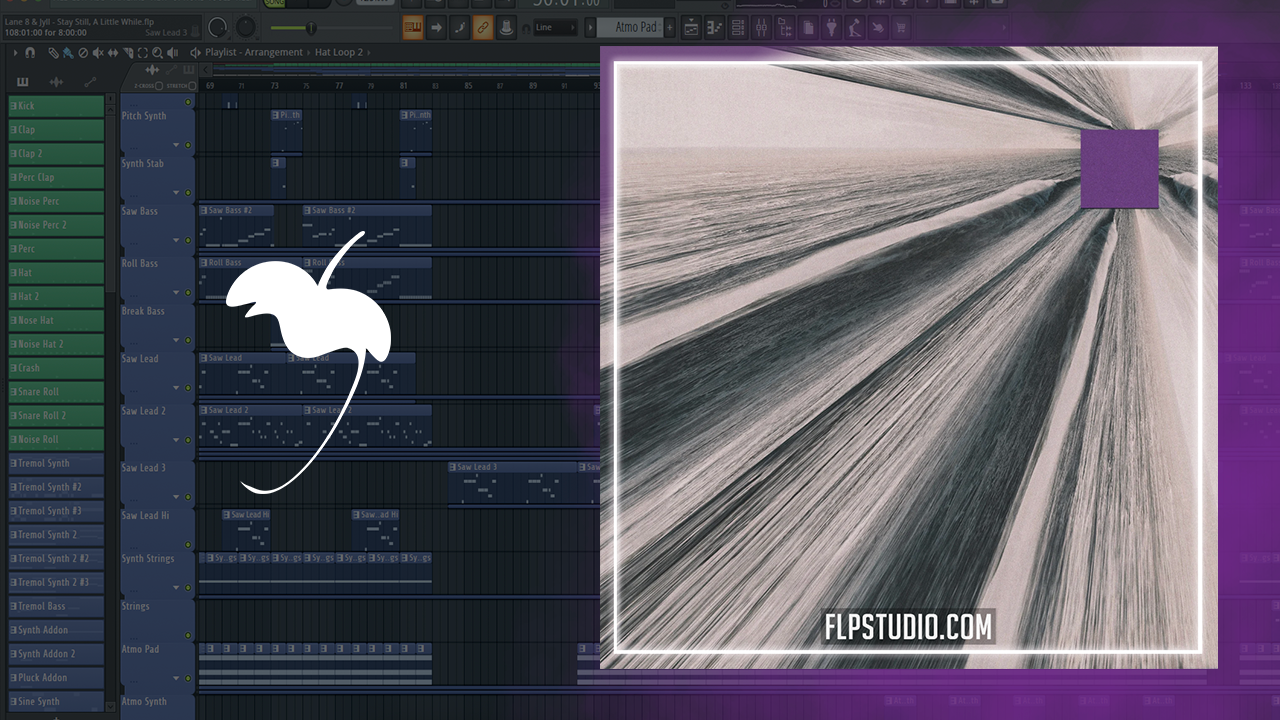1280x720 pixels.
Task: Toggle the magnet snap icon in playlist
Action: [x=30, y=52]
